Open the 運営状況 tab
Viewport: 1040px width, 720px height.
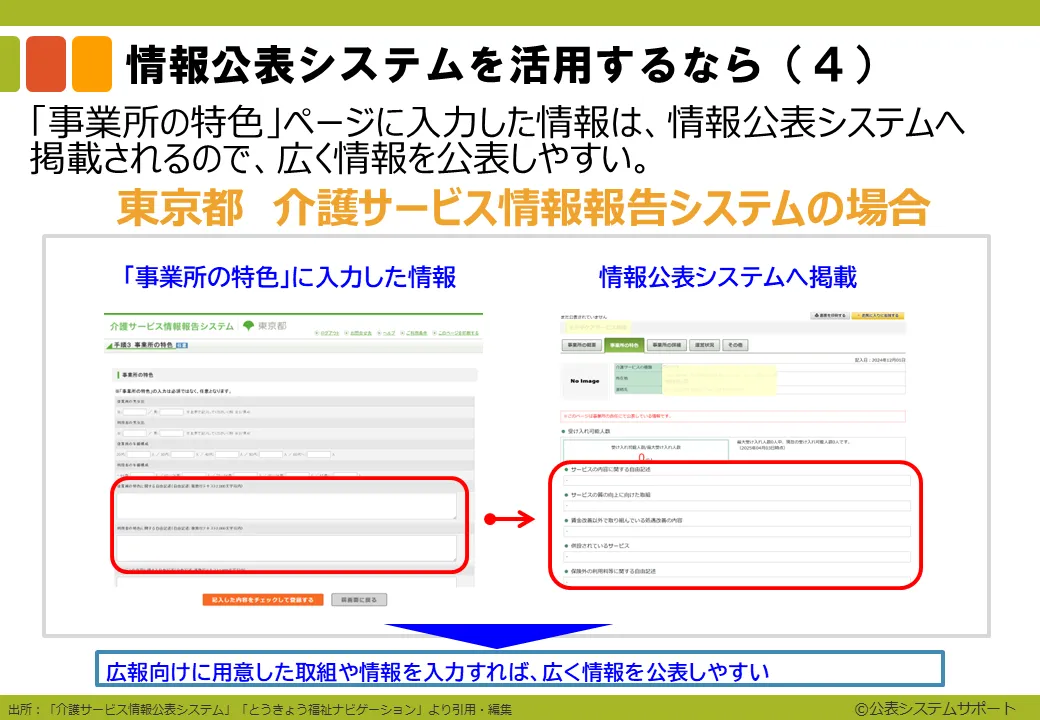click(x=704, y=345)
